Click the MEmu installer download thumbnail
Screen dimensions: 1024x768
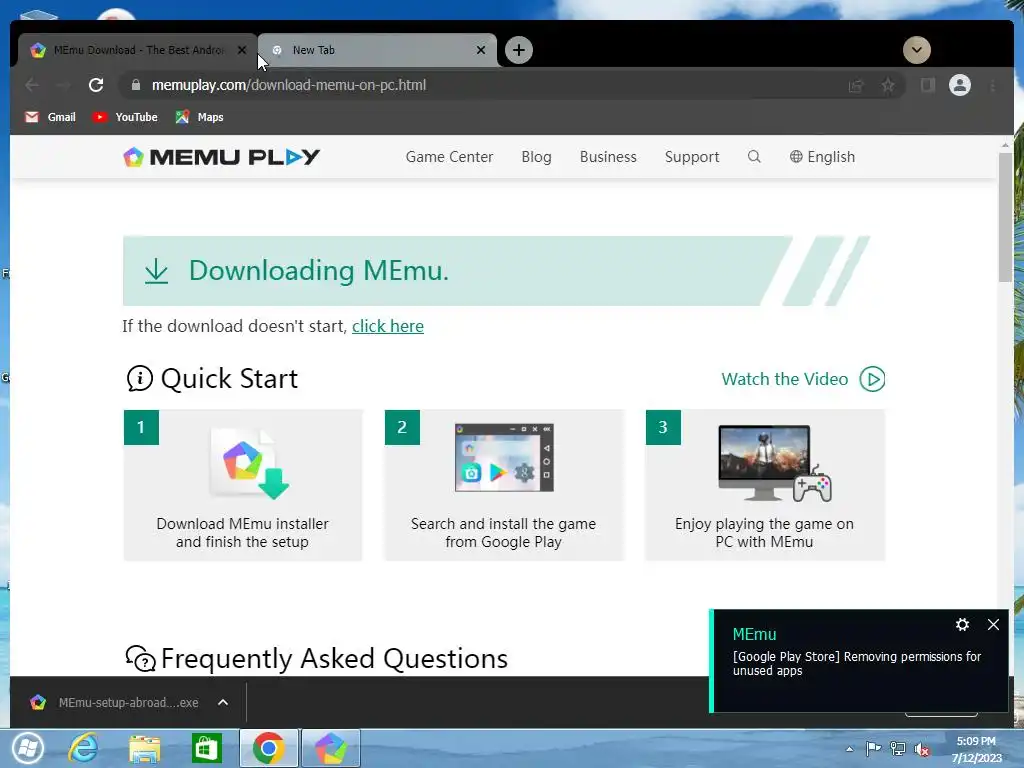click(x=249, y=464)
